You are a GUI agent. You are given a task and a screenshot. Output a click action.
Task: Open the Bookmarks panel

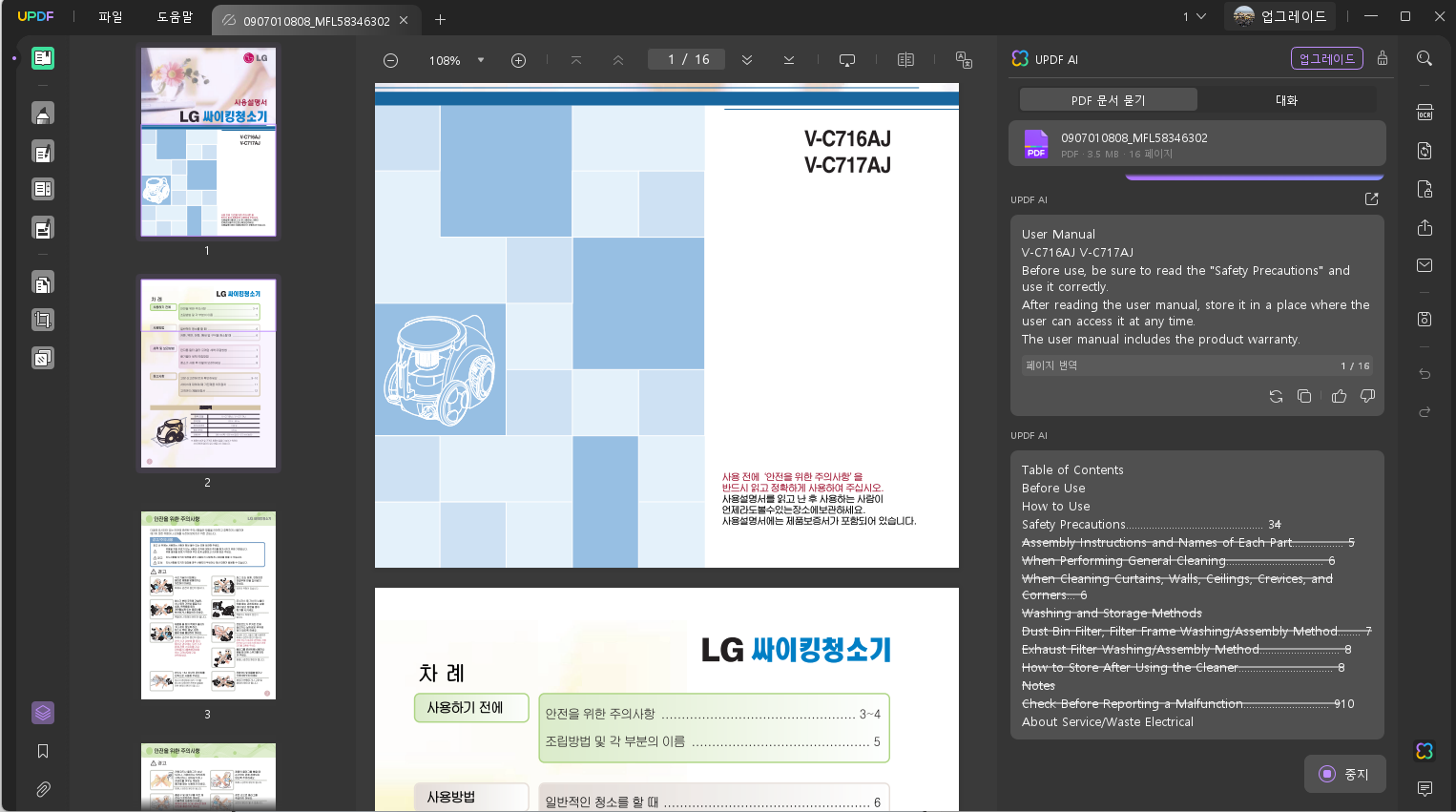[43, 751]
